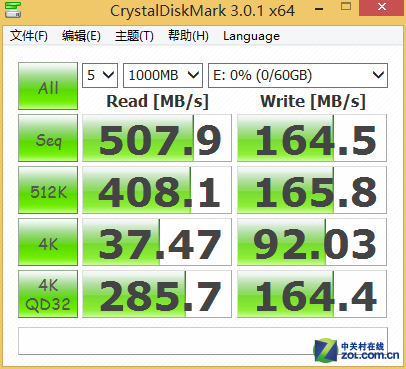
Task: Expand the test size dropdown showing 1000MB
Action: click(163, 75)
